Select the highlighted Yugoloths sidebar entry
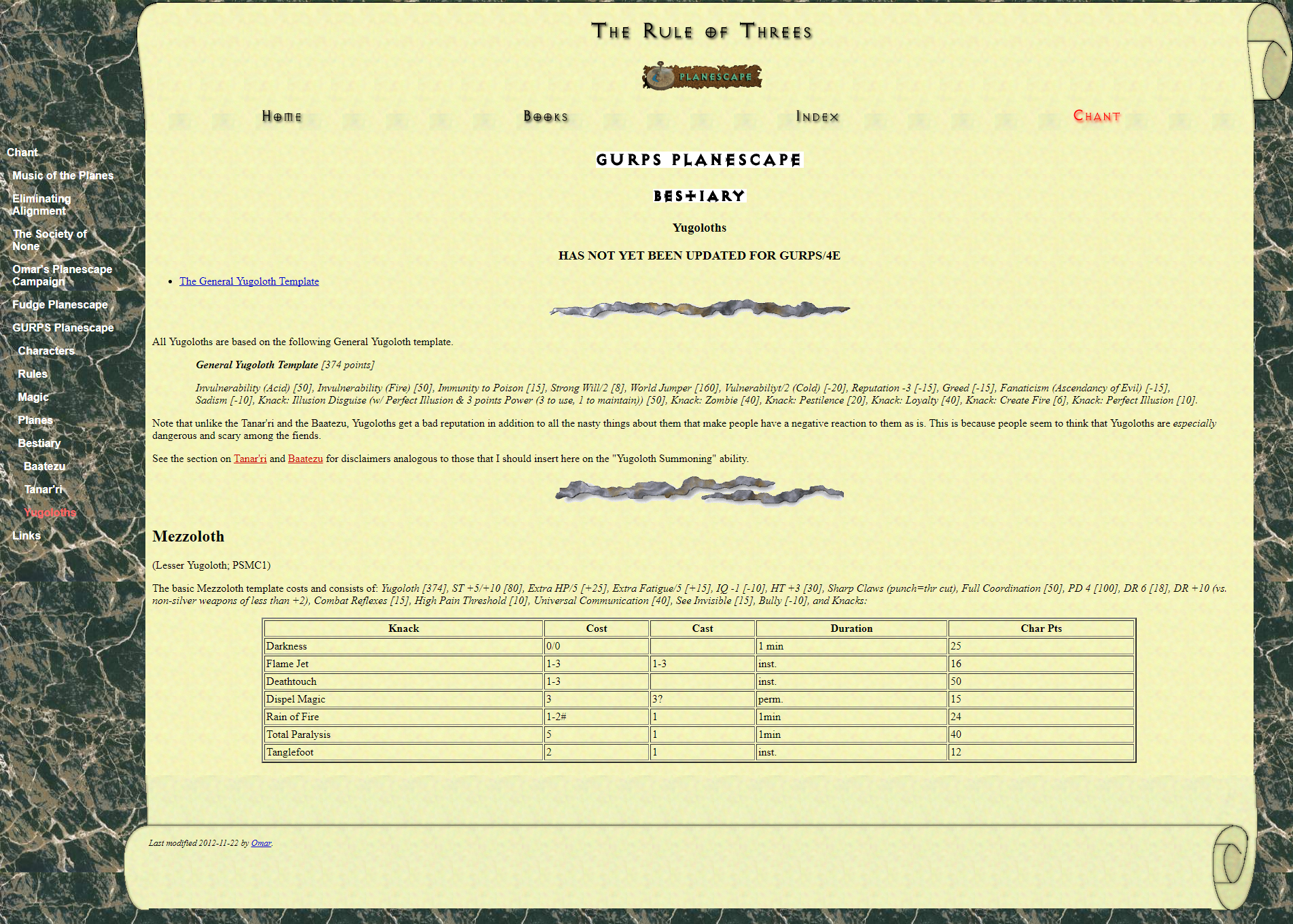This screenshot has height=924, width=1293. click(50, 512)
